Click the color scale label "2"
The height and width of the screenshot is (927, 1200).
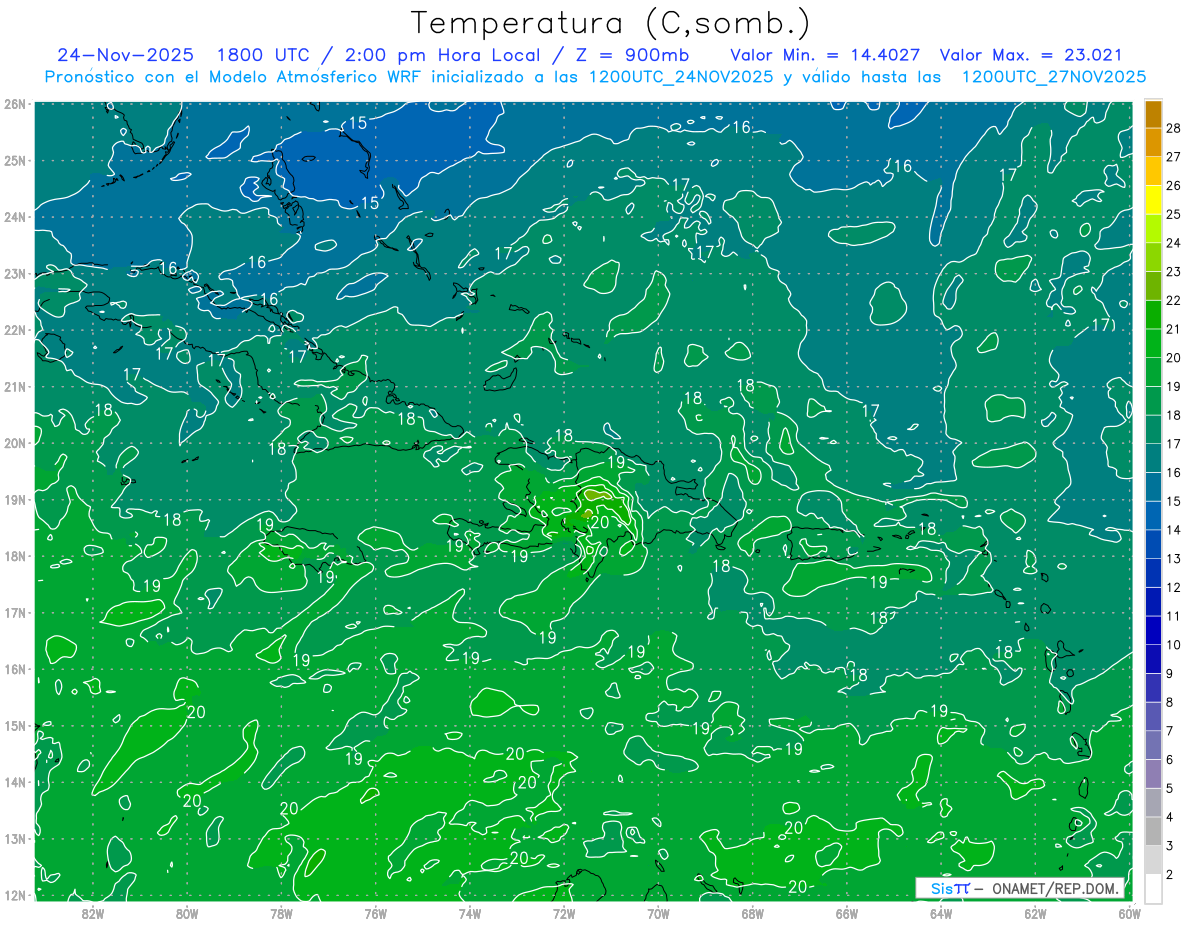coord(1169,875)
